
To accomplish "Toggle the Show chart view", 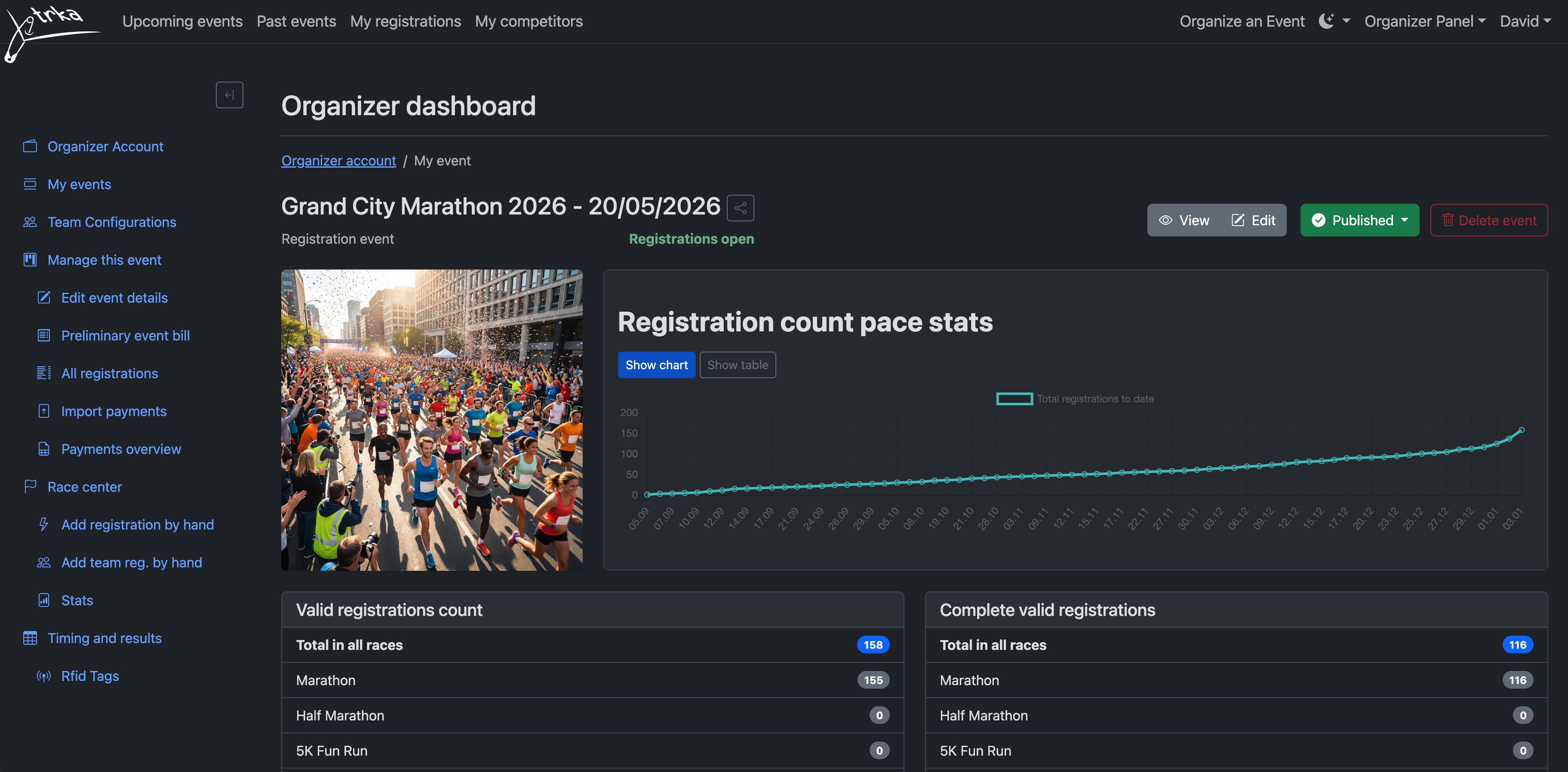I will click(x=657, y=365).
